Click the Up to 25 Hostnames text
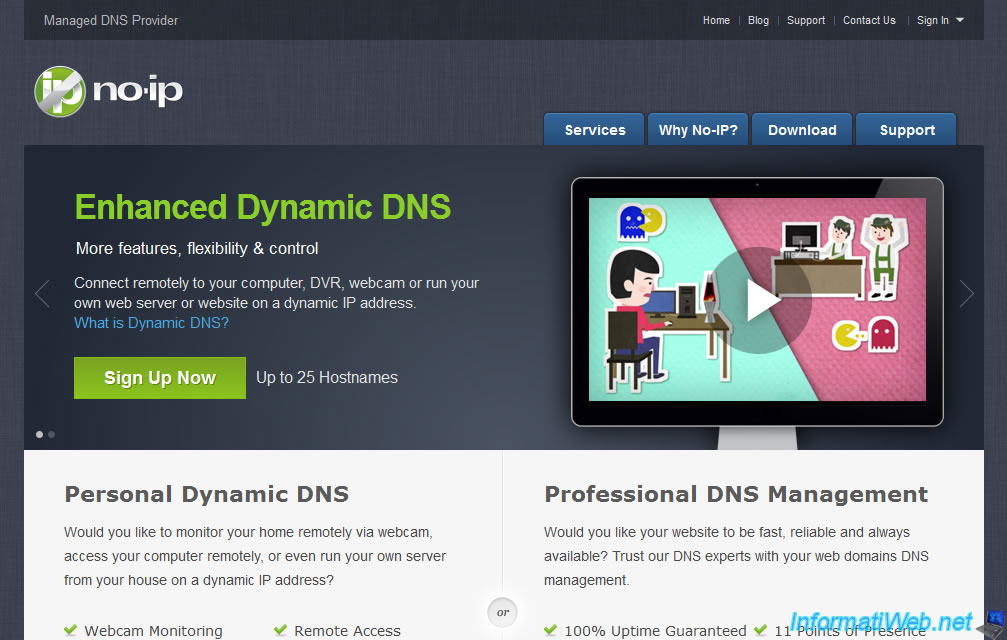The image size is (1007, 640). point(327,377)
